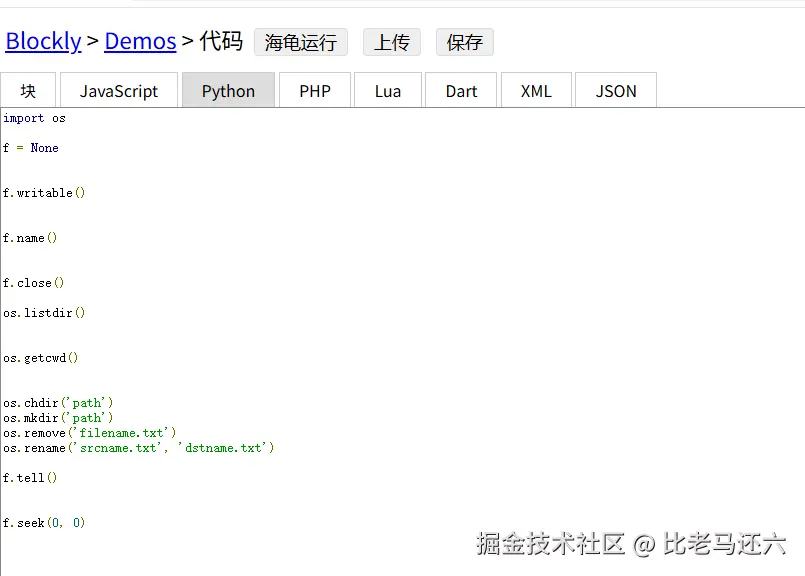805x576 pixels.
Task: Click the os.rename code line
Action: [138, 448]
